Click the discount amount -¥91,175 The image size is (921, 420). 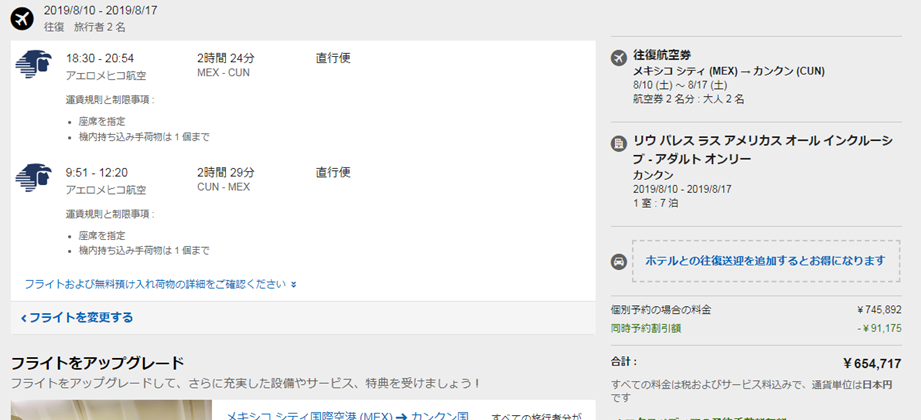(x=879, y=328)
